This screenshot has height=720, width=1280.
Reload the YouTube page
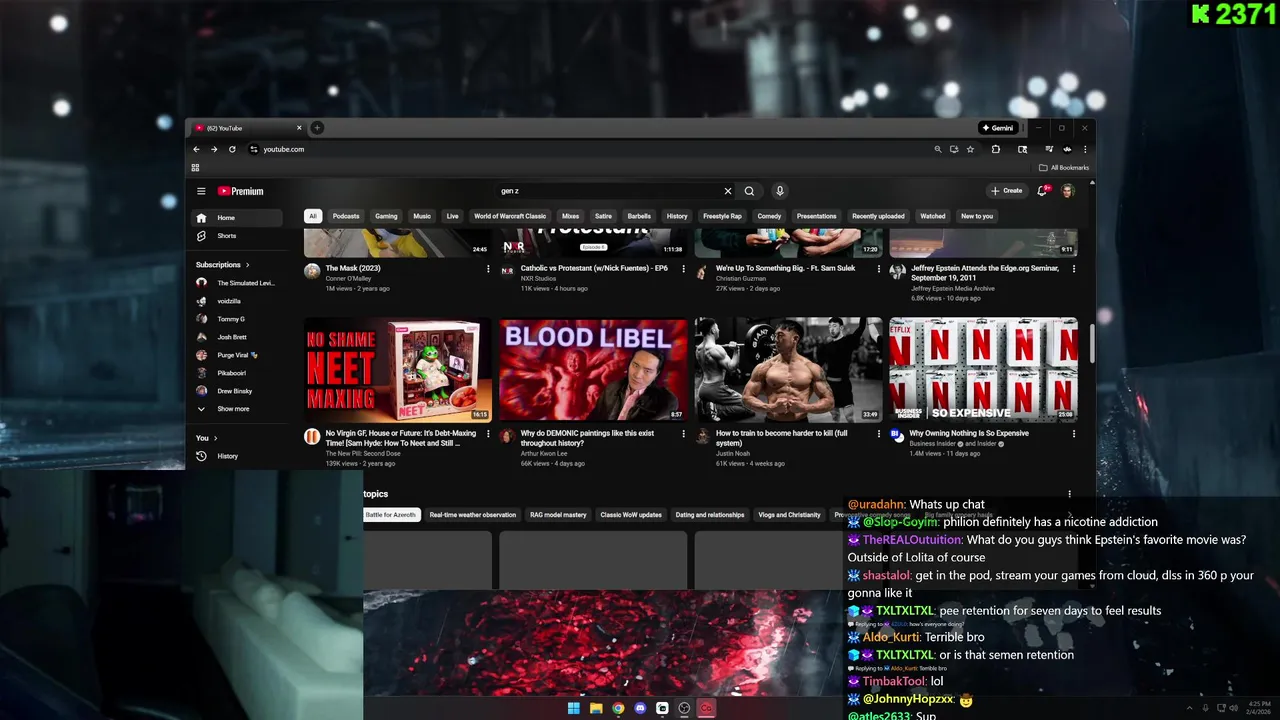tap(232, 149)
